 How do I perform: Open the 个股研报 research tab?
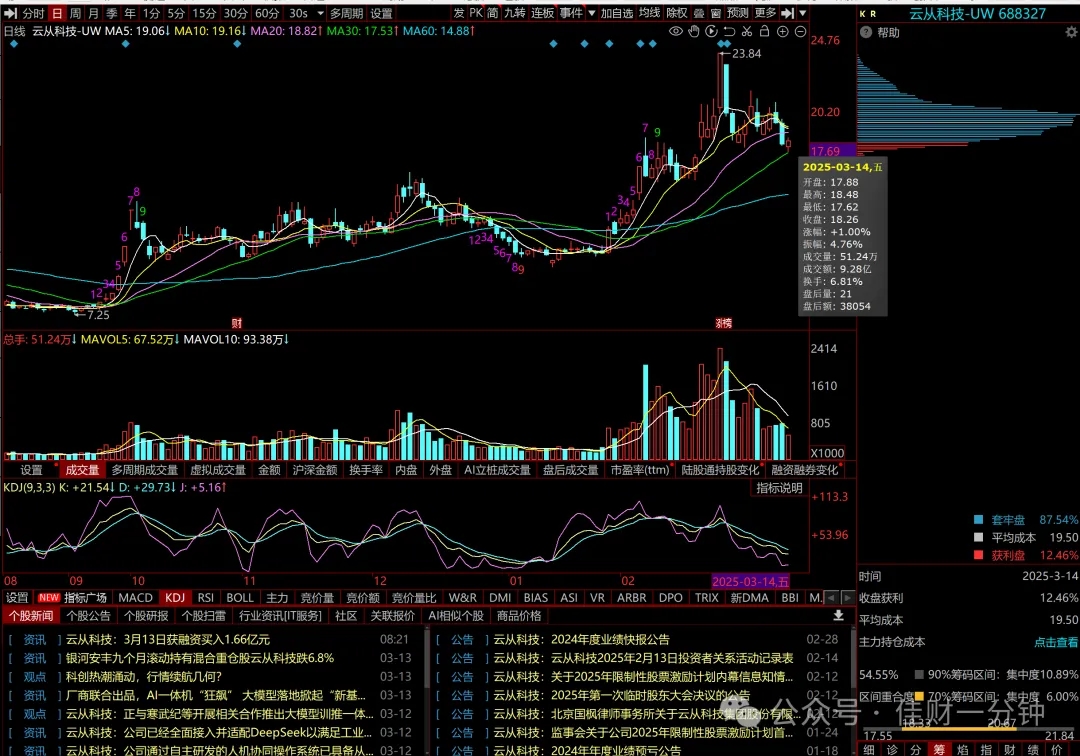pyautogui.click(x=146, y=616)
